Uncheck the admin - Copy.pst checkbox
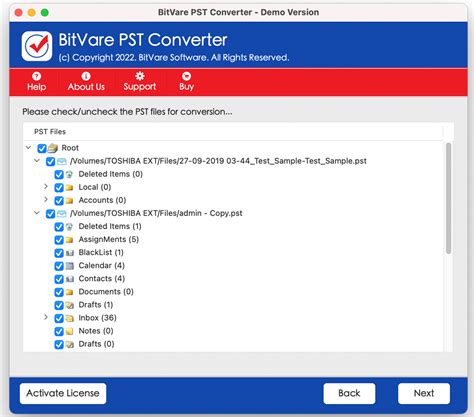The height and width of the screenshot is (417, 474). coord(50,214)
